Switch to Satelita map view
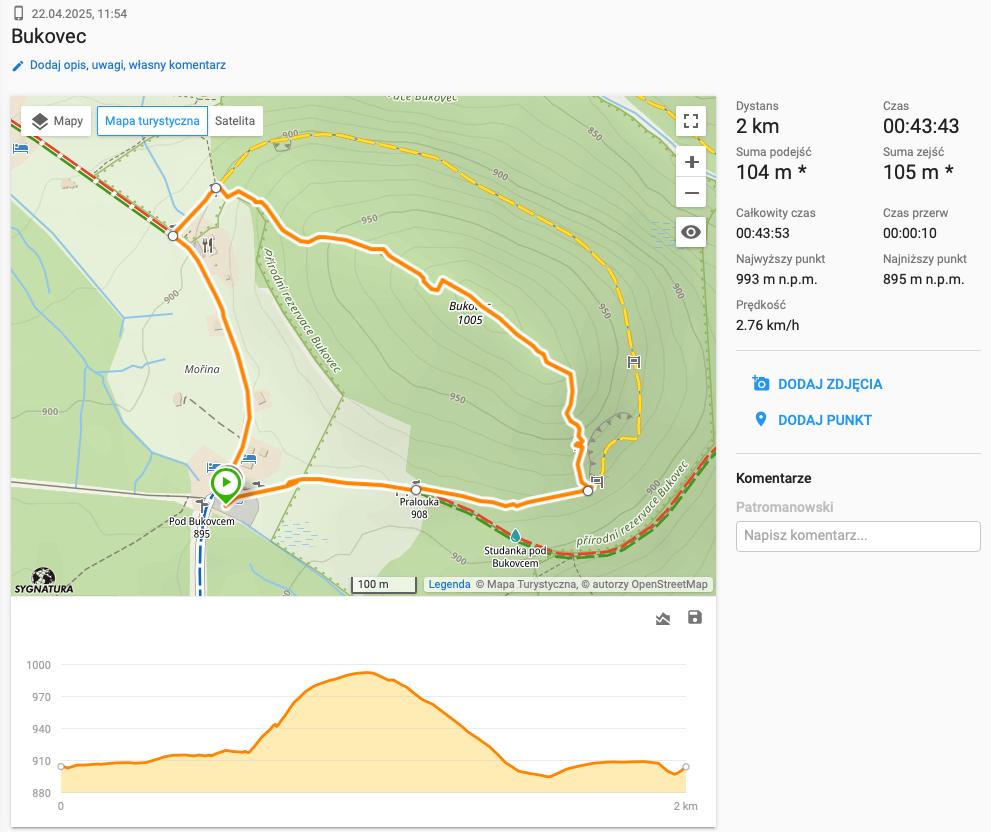Image resolution: width=991 pixels, height=832 pixels. point(236,121)
